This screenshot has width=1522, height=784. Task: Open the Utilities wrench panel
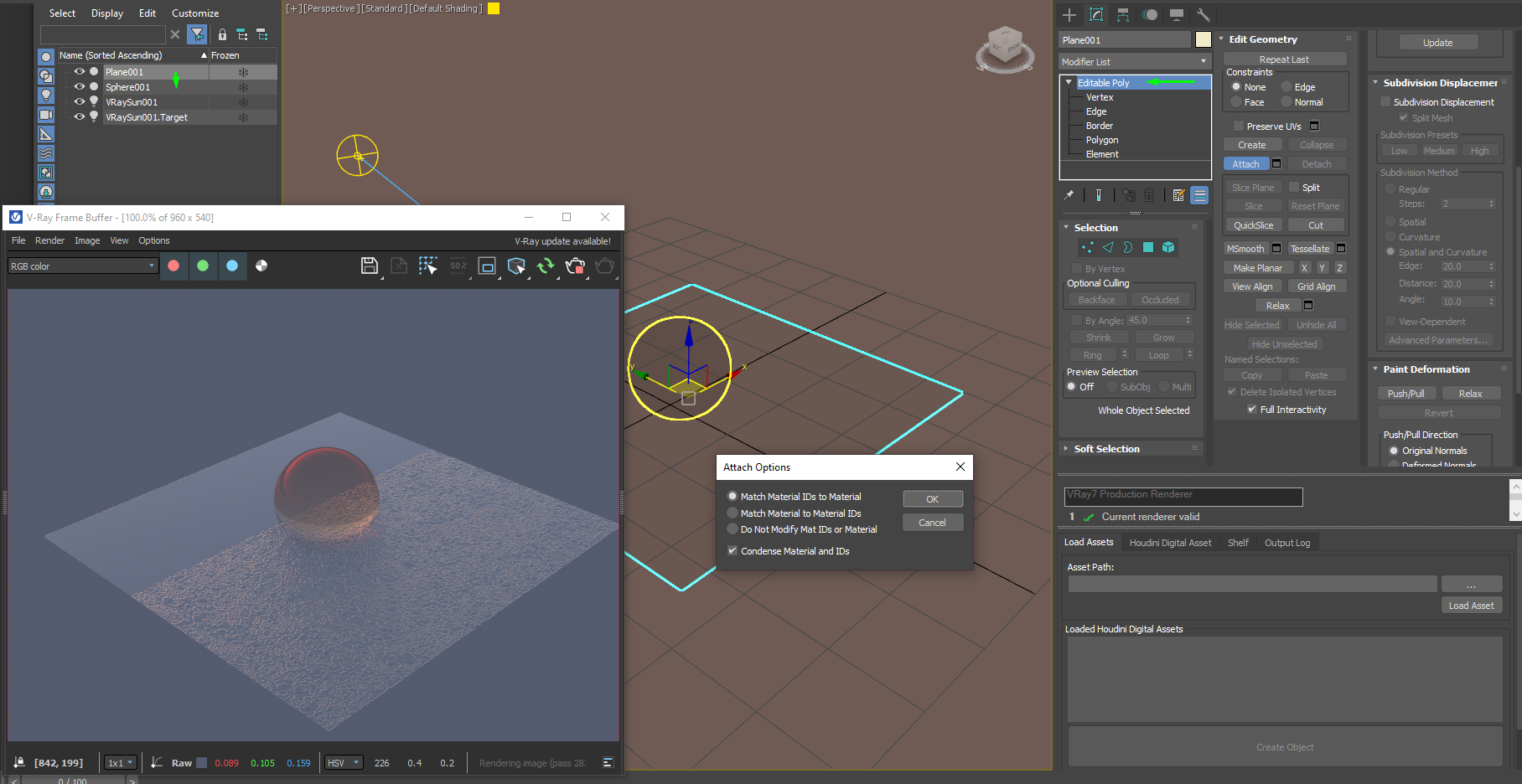[1204, 15]
